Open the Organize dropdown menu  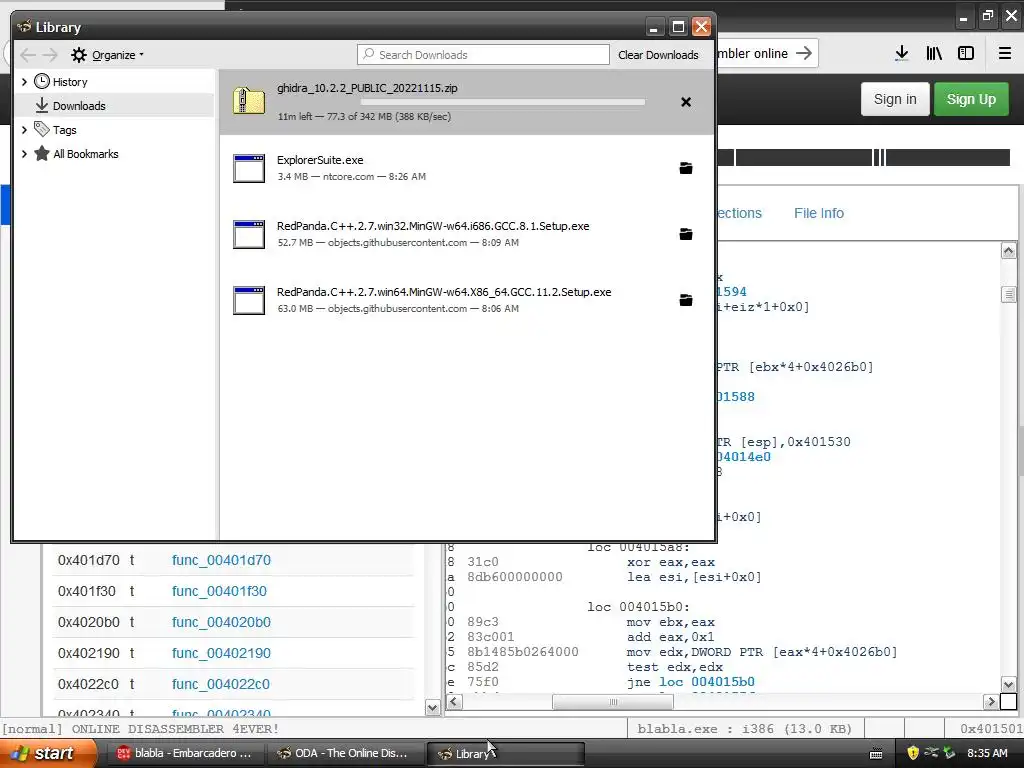click(x=107, y=55)
